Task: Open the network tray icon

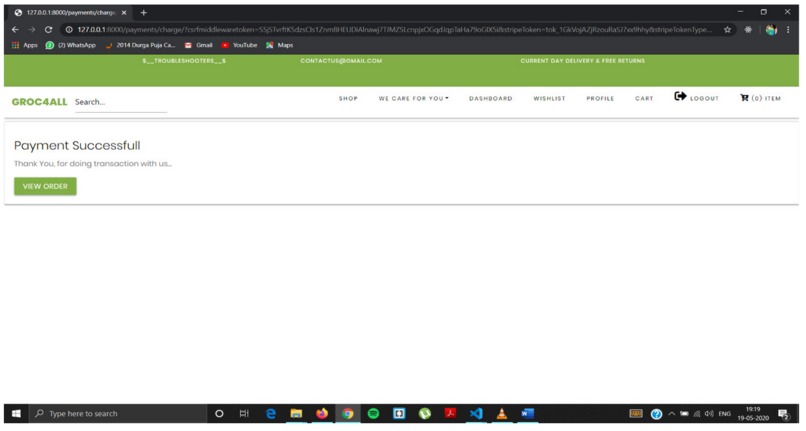Action: tap(697, 414)
